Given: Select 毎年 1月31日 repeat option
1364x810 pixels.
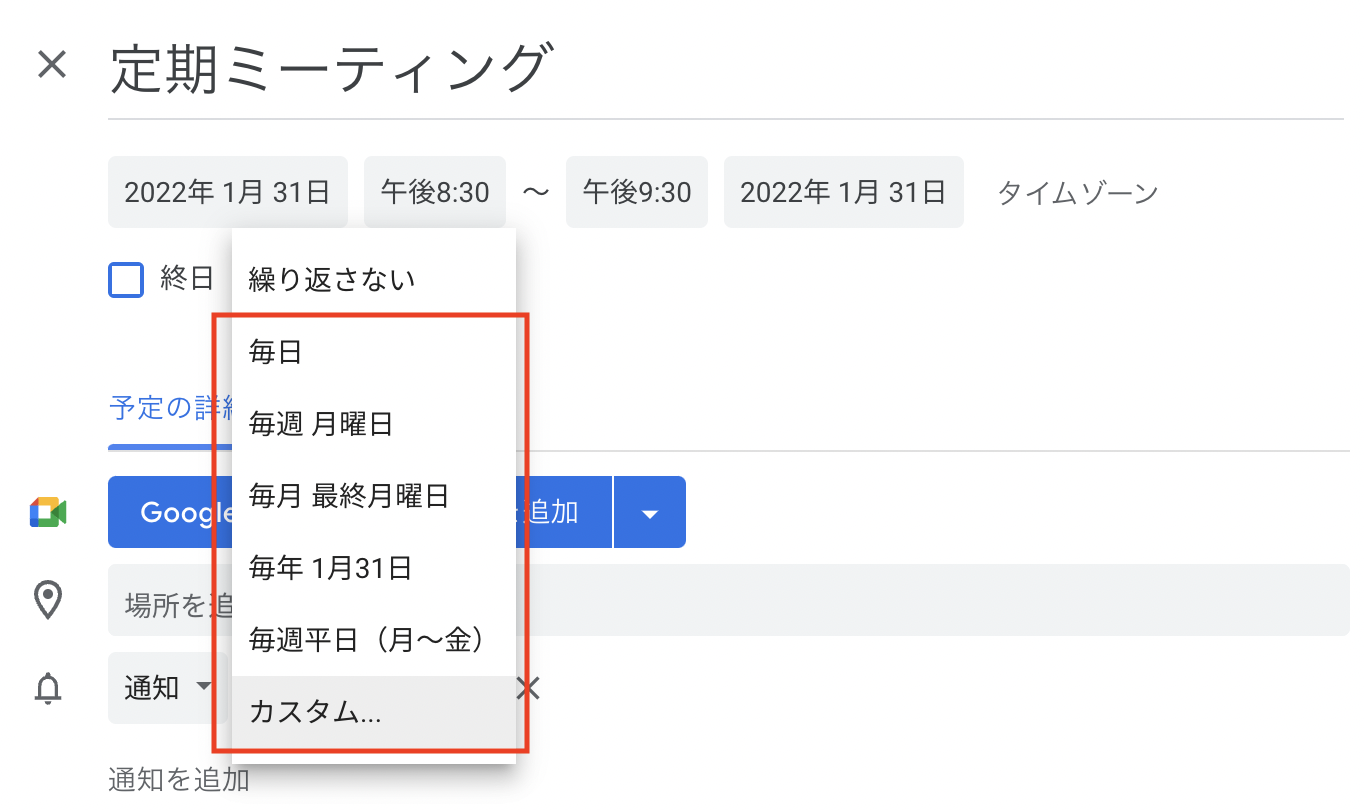Looking at the screenshot, I should point(331,569).
